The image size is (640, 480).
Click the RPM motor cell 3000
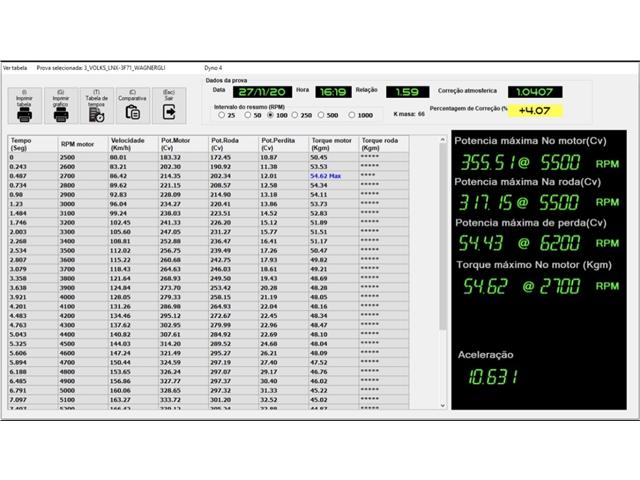(x=83, y=204)
